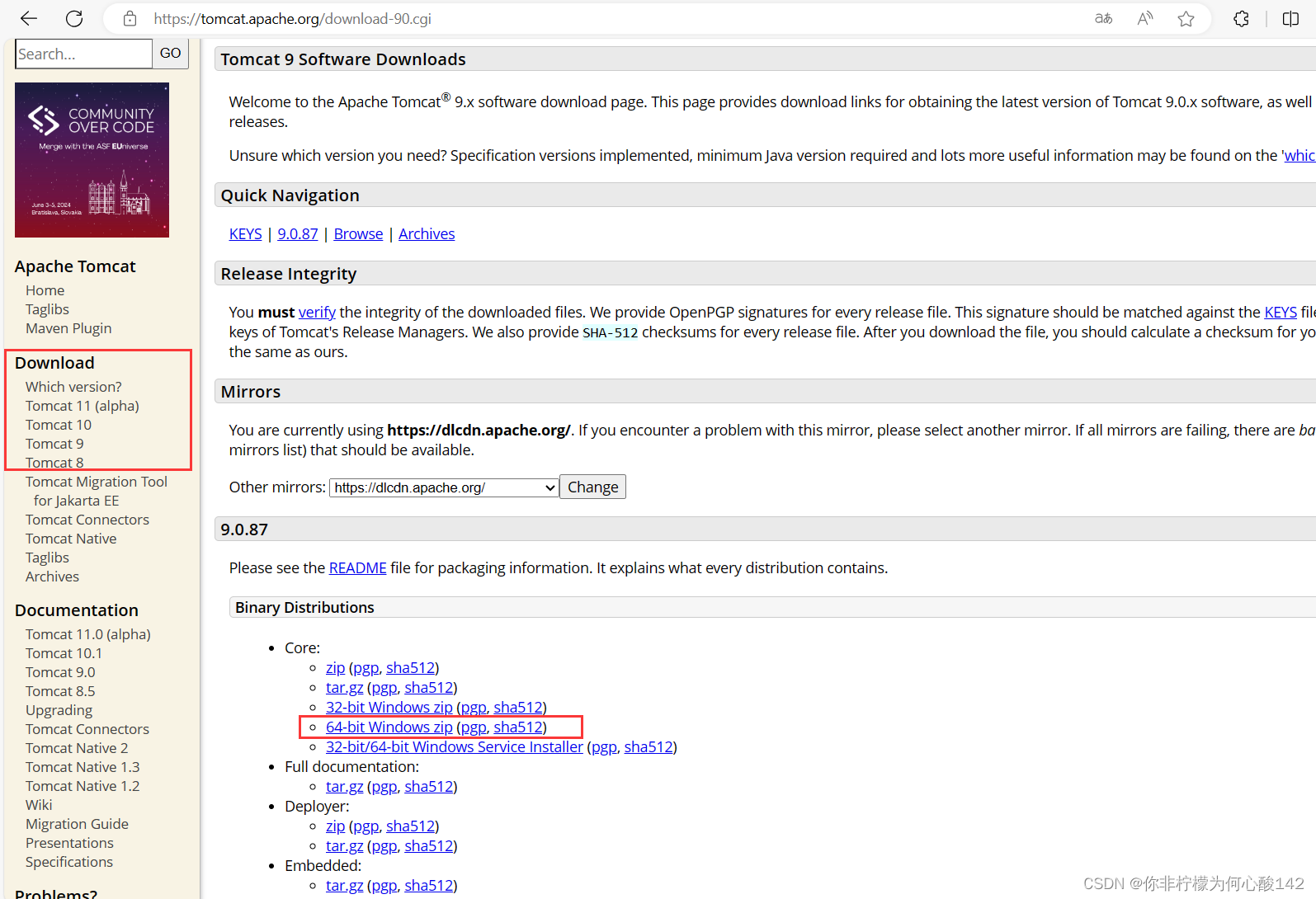The height and width of the screenshot is (899, 1316).
Task: Click the address bar URL
Action: (292, 18)
